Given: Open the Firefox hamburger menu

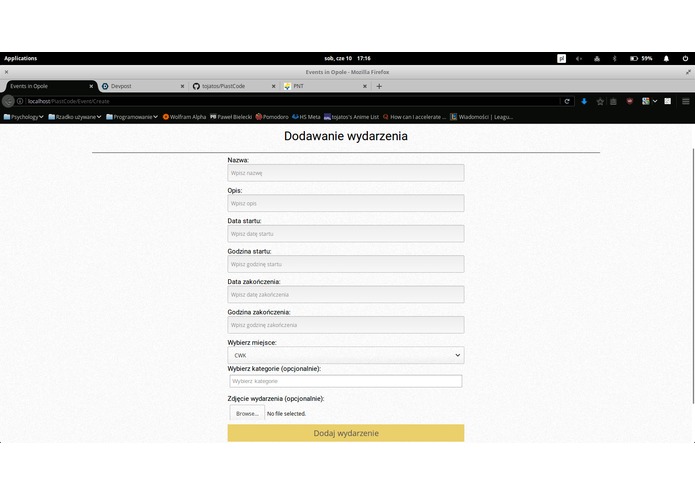Looking at the screenshot, I should [x=685, y=101].
